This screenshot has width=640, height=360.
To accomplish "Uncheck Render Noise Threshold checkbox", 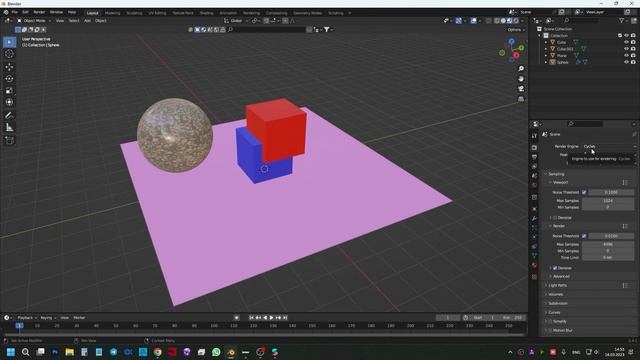I will 584,236.
